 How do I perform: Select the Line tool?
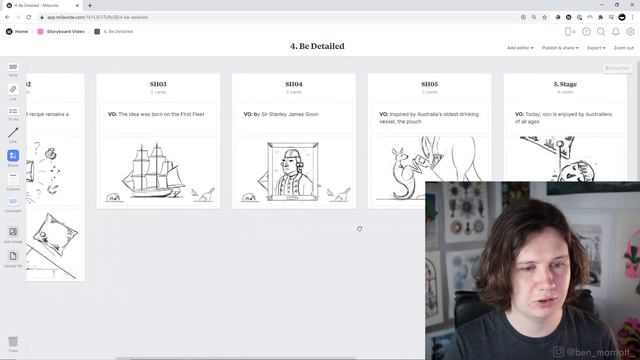click(13, 135)
